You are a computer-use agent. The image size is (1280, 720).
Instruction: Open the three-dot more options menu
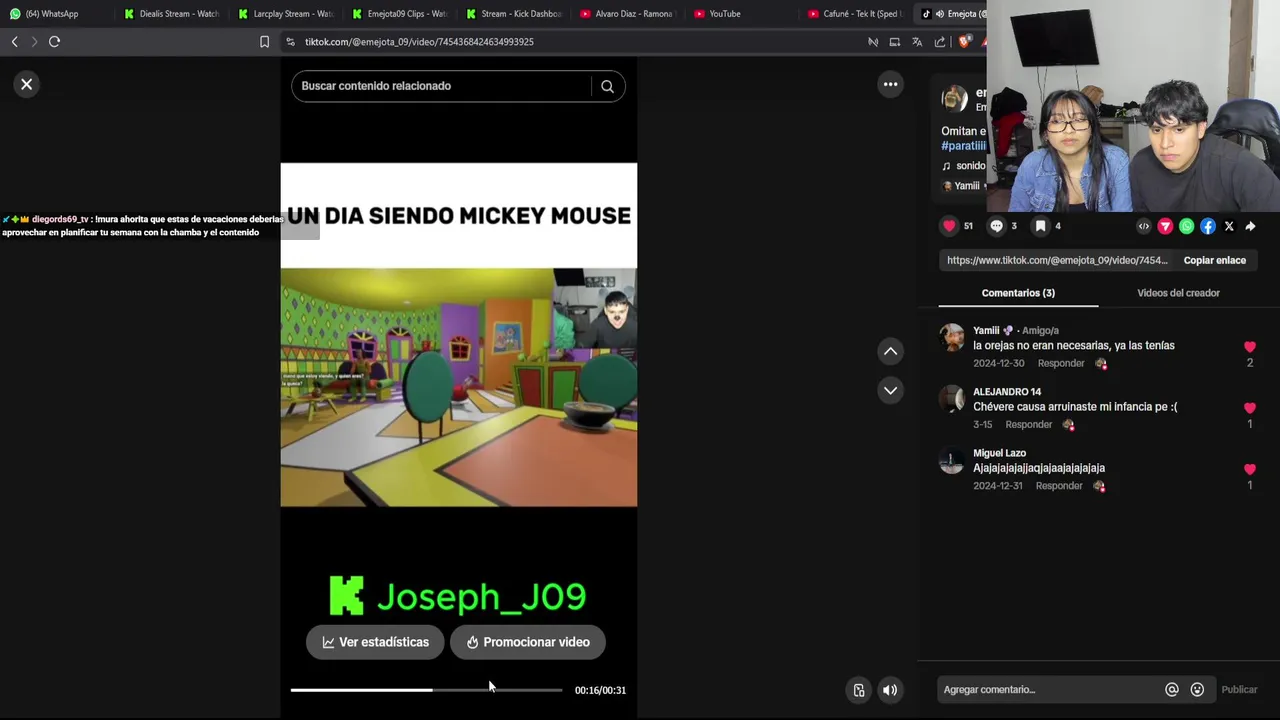pos(890,84)
